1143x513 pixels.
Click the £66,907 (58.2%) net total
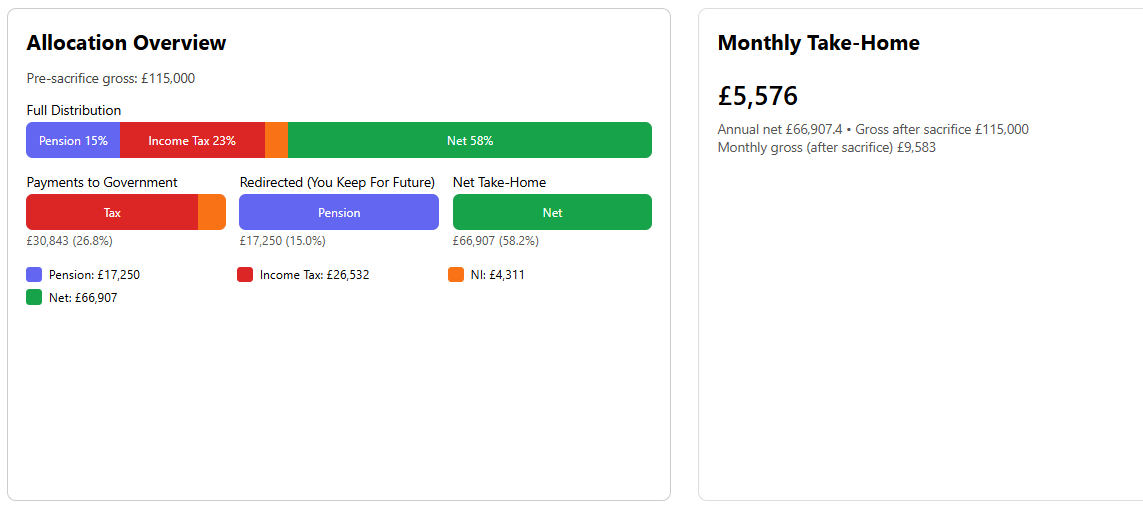pyautogui.click(x=496, y=241)
